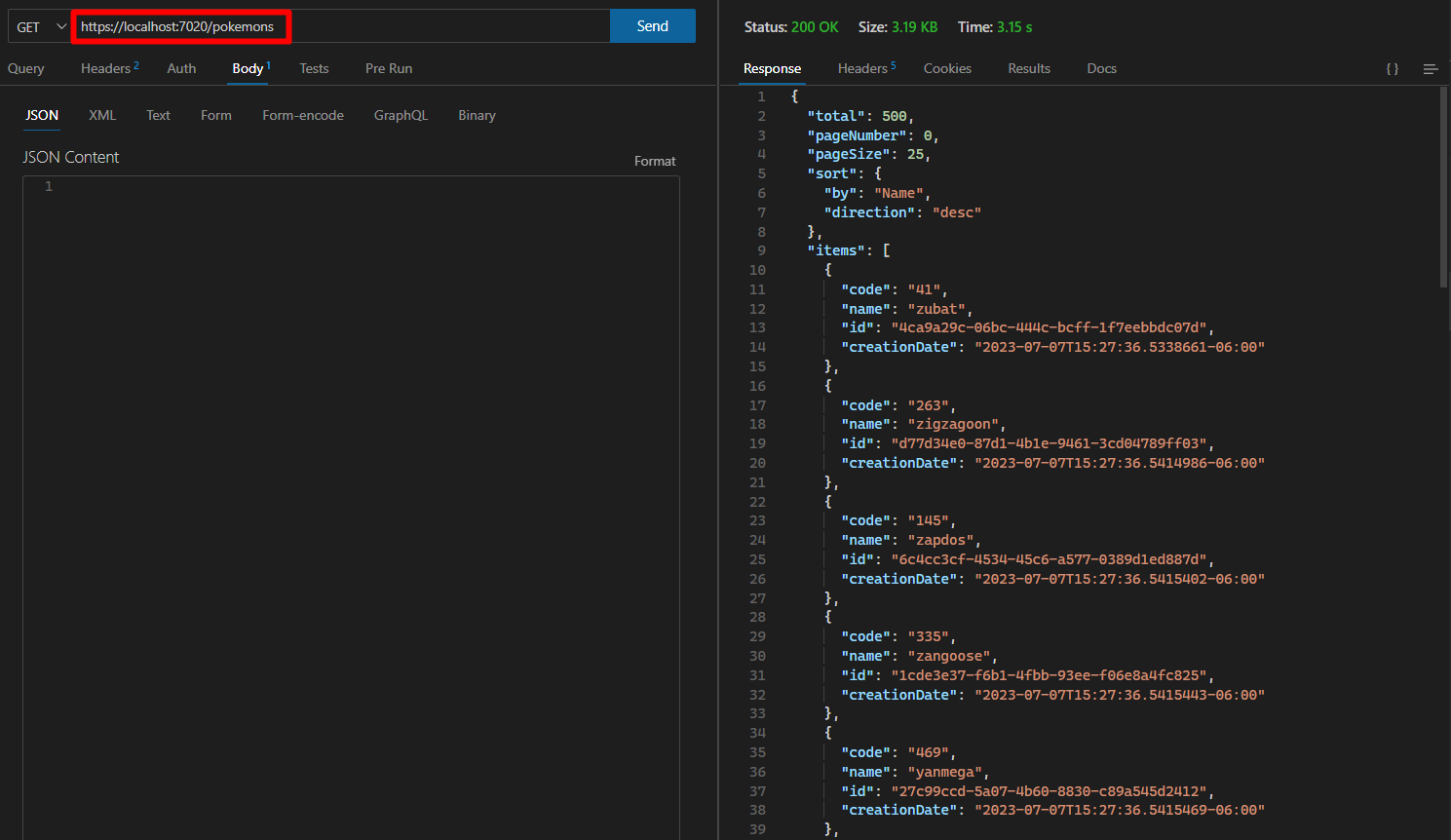Viewport: 1451px width, 840px height.
Task: Select Form-encode body type
Action: (303, 116)
